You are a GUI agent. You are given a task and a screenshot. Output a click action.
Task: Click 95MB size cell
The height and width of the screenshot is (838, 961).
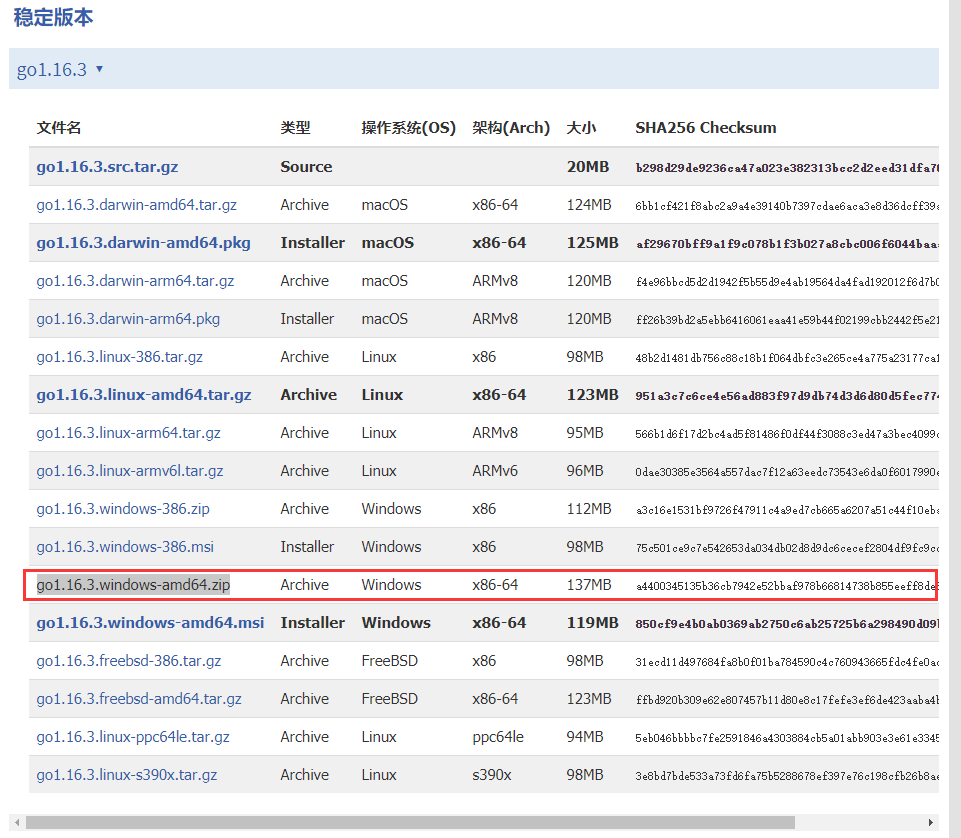pyautogui.click(x=585, y=433)
